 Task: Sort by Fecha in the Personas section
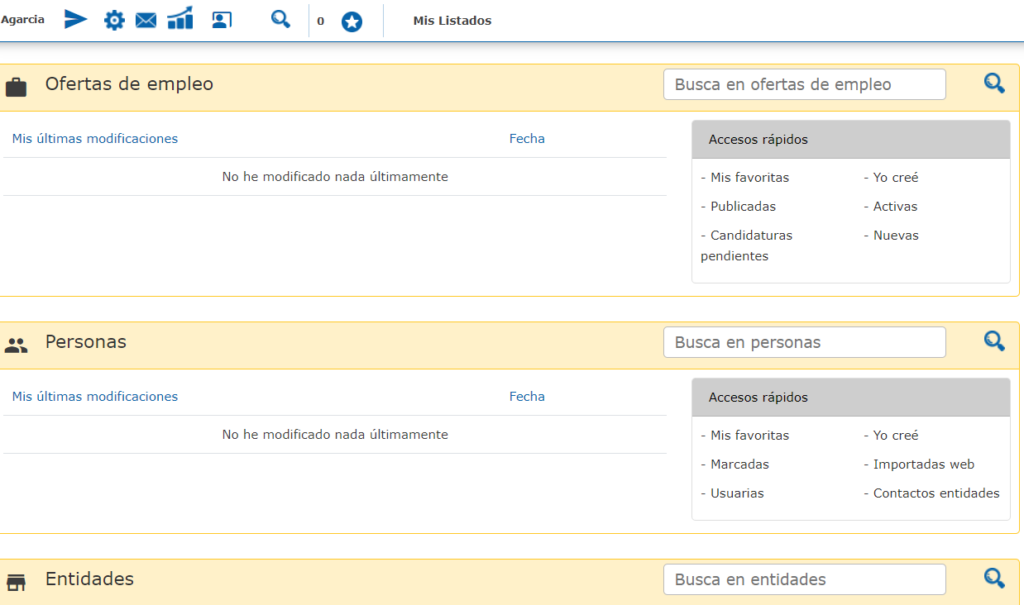pos(527,397)
